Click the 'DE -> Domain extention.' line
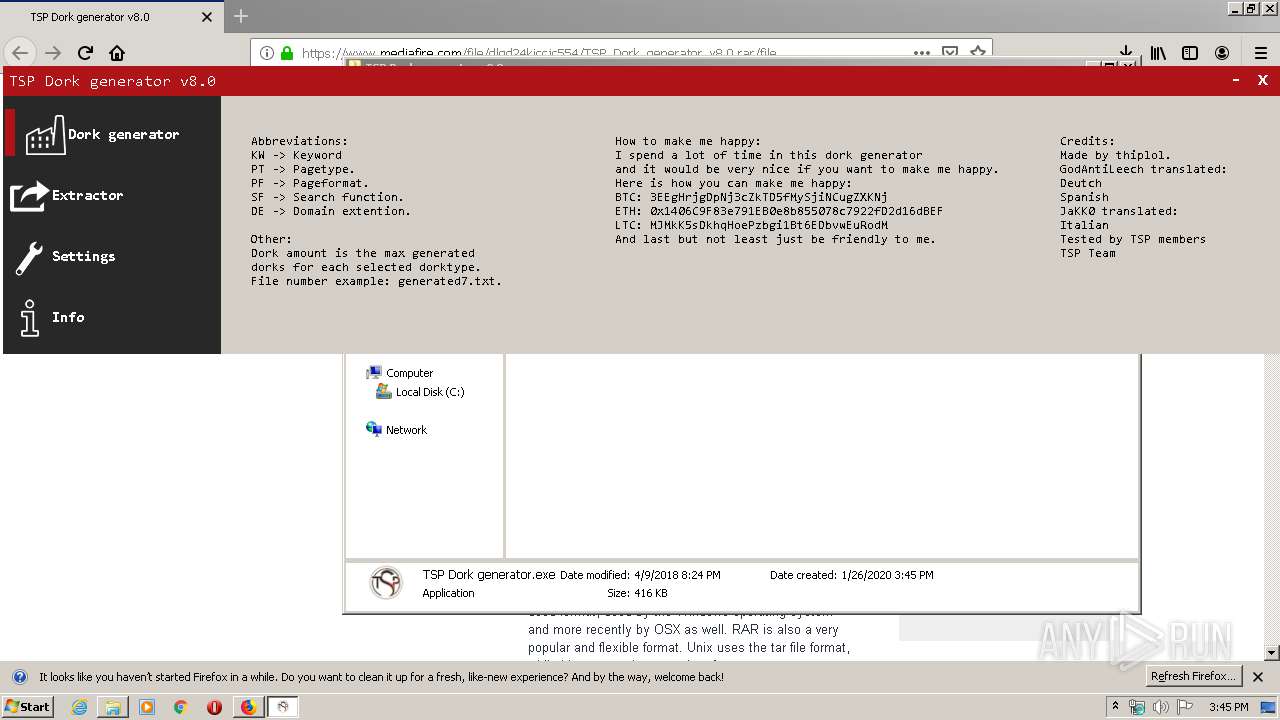The image size is (1280, 720). (331, 211)
